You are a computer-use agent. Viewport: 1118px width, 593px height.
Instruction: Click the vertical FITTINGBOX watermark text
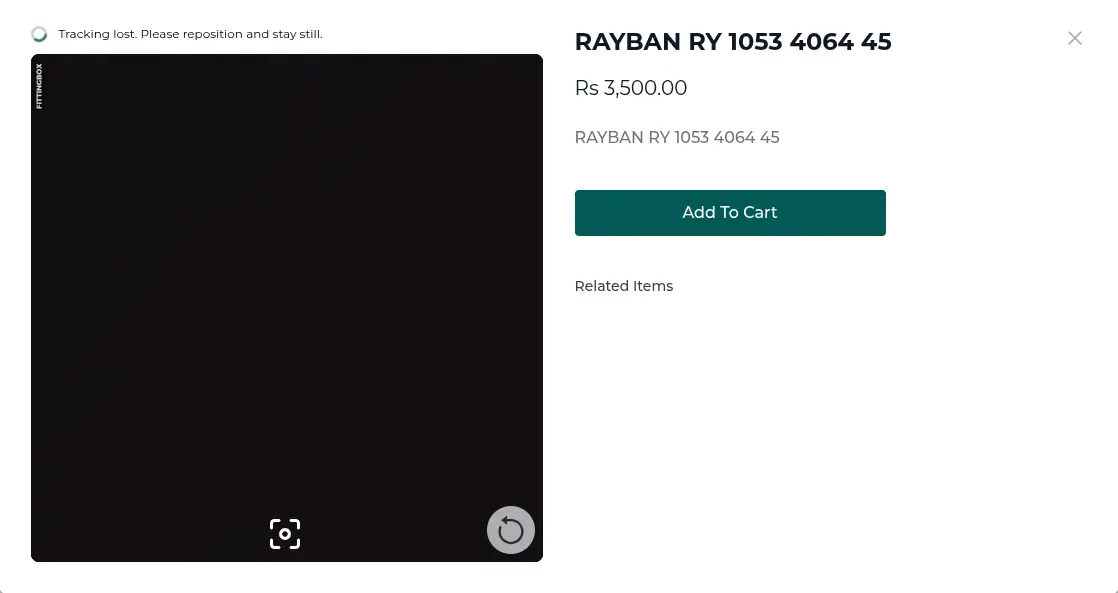pyautogui.click(x=39, y=86)
